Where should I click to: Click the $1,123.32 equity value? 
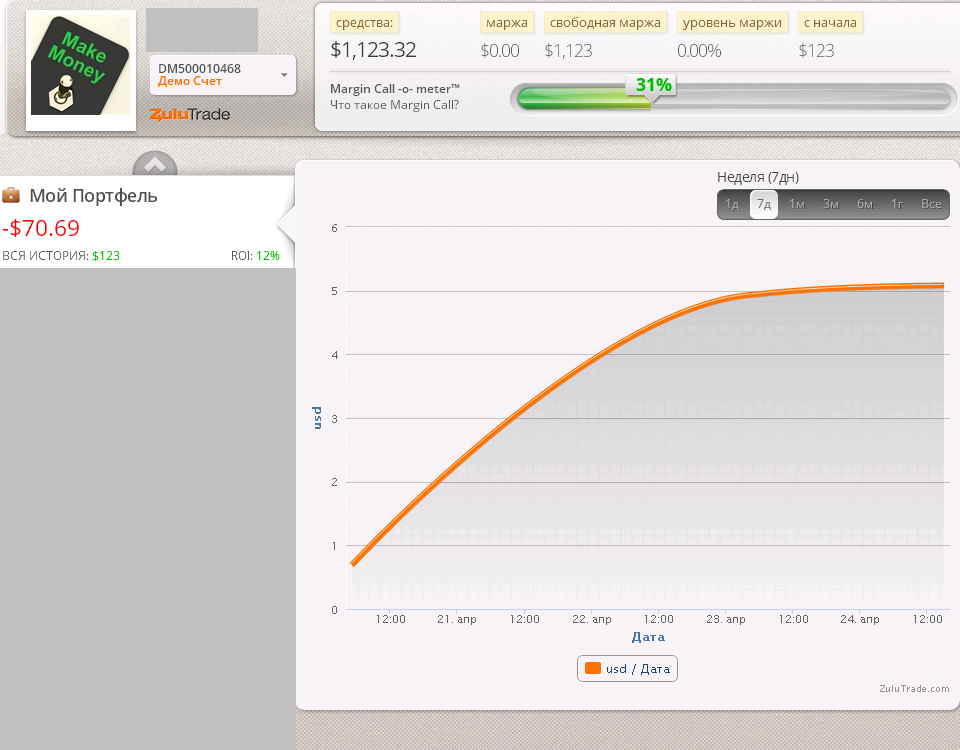point(373,50)
